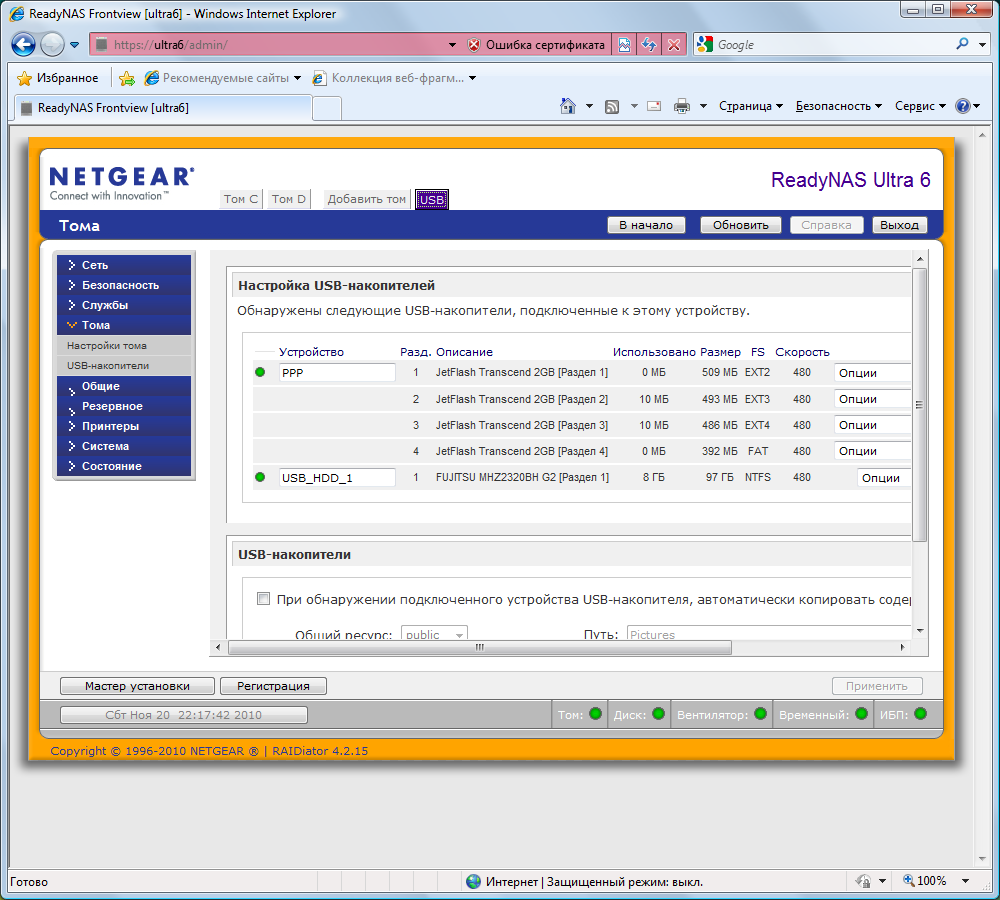Enable automatic copy on USB detection checkbox

[x=263, y=598]
